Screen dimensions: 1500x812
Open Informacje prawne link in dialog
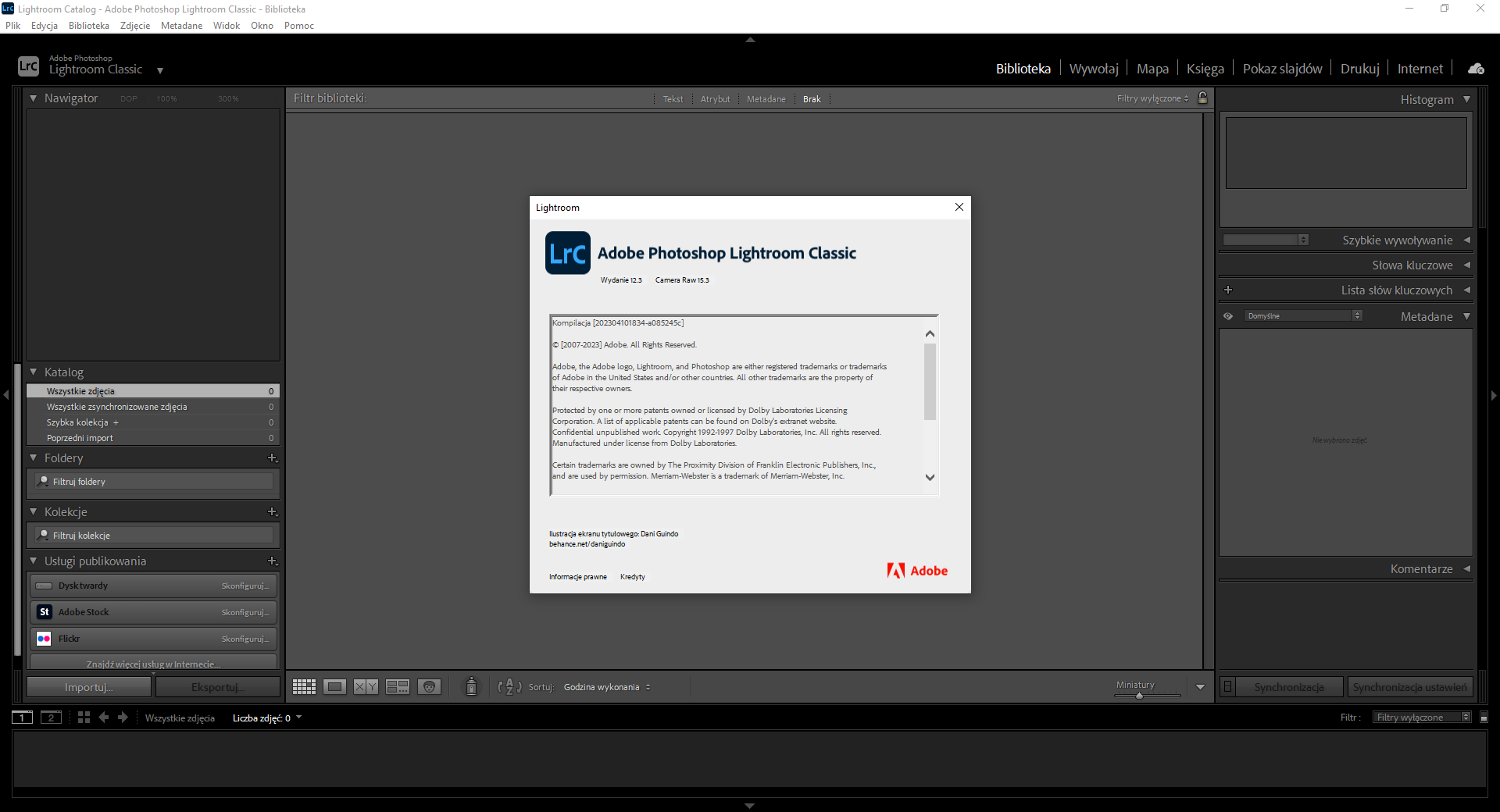[577, 577]
